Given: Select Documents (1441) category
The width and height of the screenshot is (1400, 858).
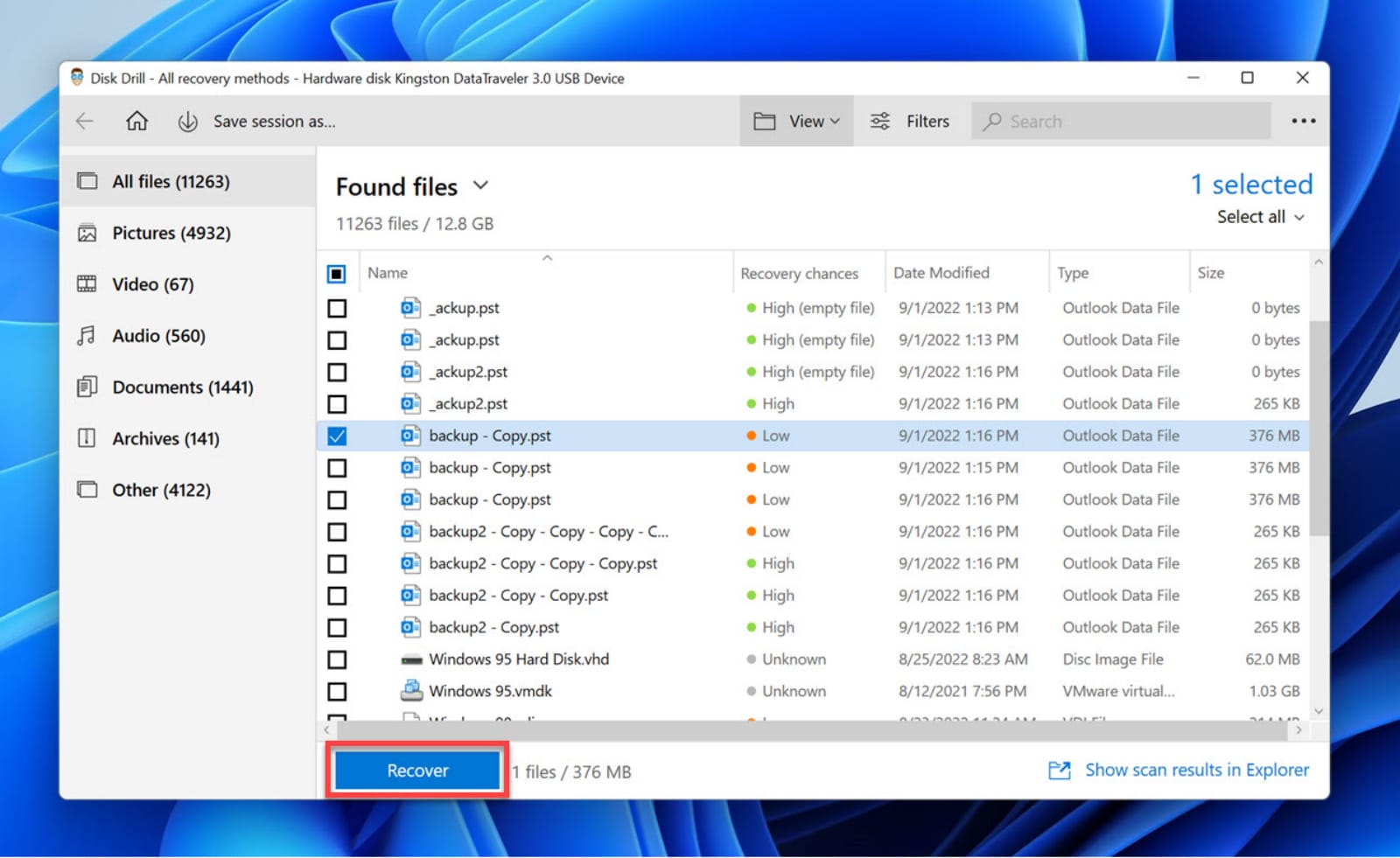Looking at the screenshot, I should click(187, 387).
